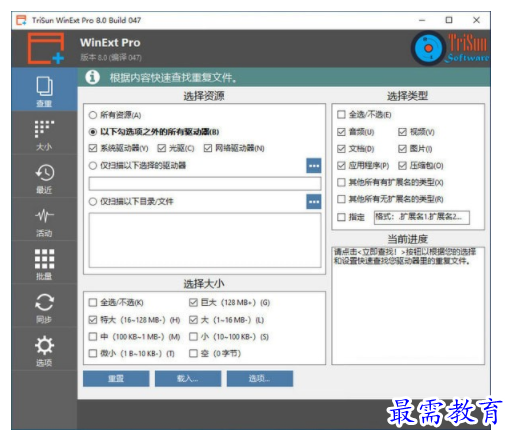The height and width of the screenshot is (443, 511).
Task: Click the info icon in the green banner
Action: tap(92, 77)
